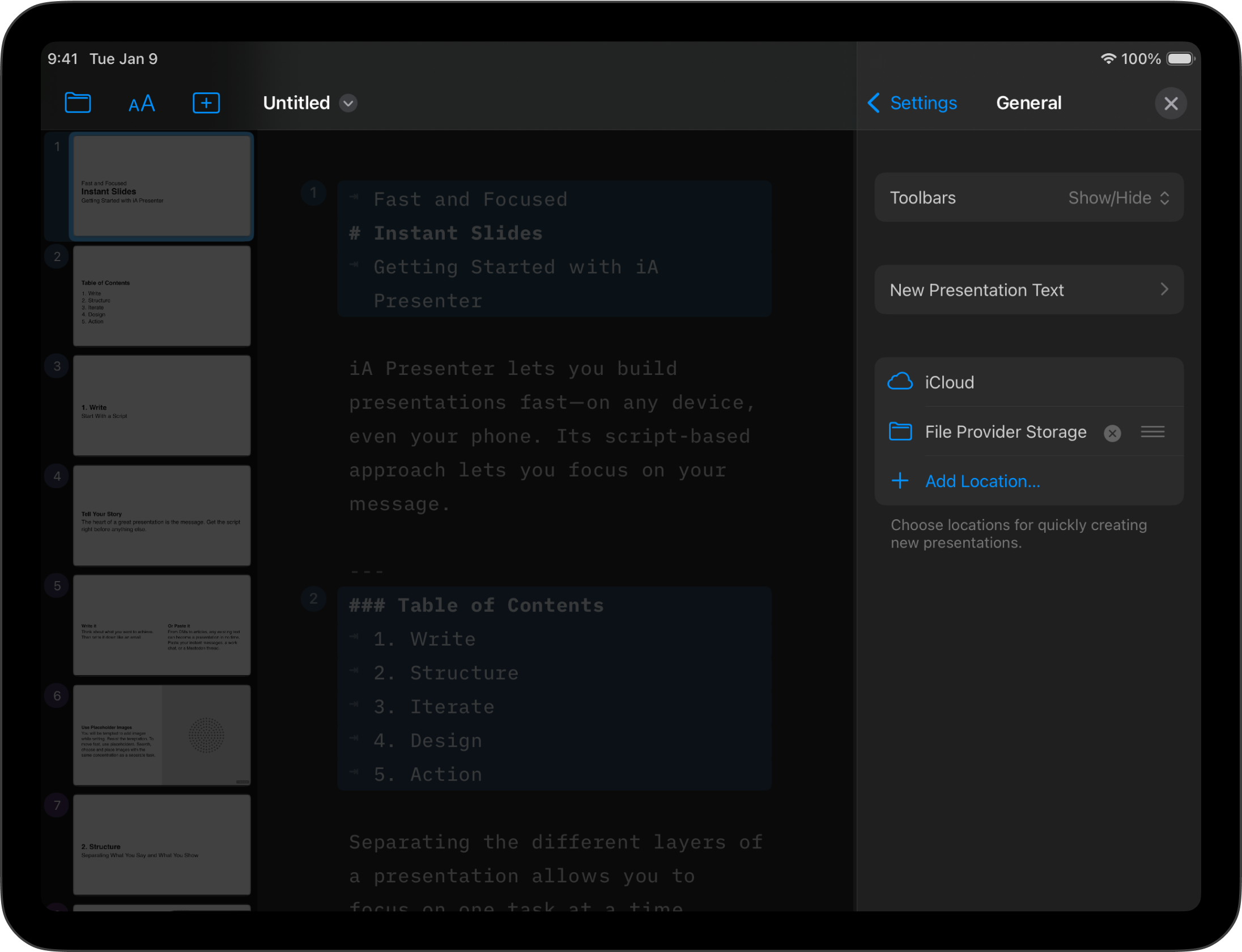
Task: Close the General settings panel
Action: [1170, 104]
